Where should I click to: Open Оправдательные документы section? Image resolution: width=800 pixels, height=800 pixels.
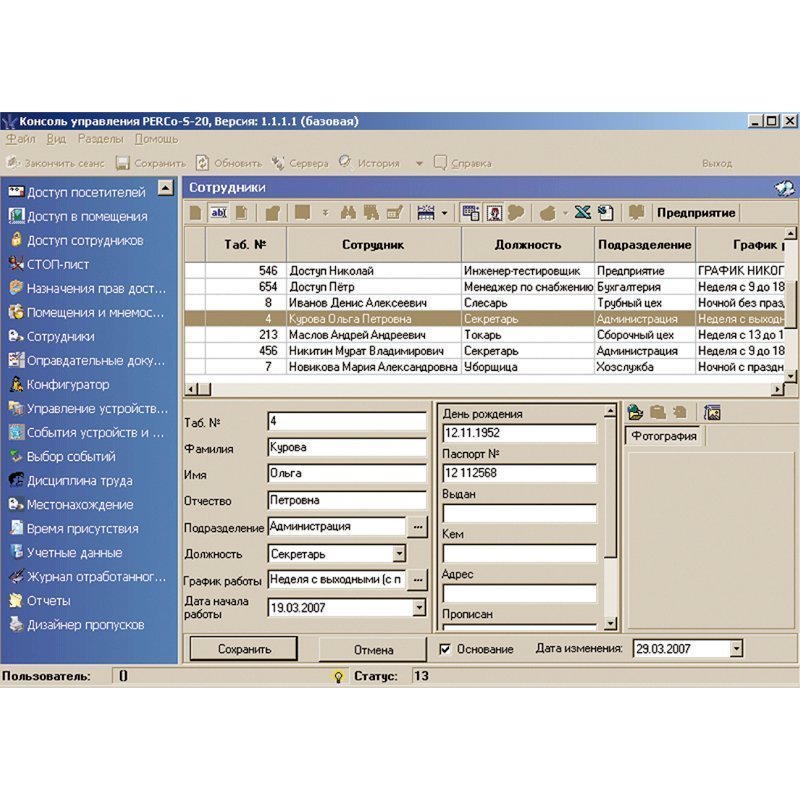pos(87,360)
